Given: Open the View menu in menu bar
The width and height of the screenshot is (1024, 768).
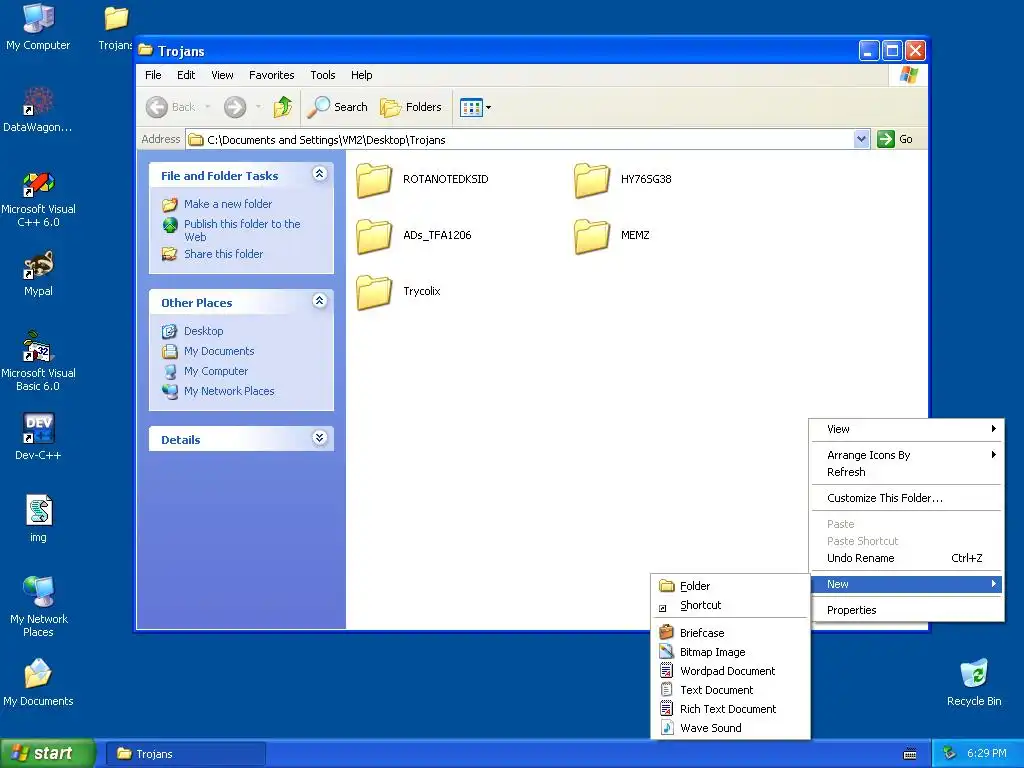Looking at the screenshot, I should point(222,75).
